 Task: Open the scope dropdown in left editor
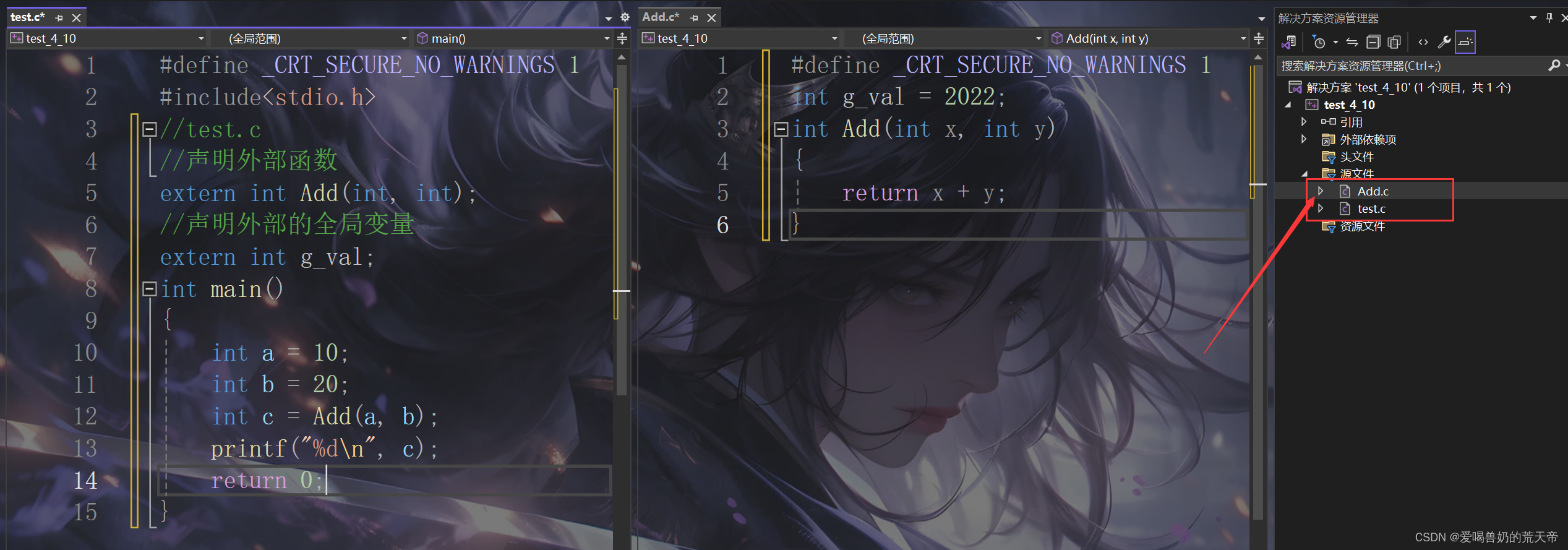pos(311,38)
